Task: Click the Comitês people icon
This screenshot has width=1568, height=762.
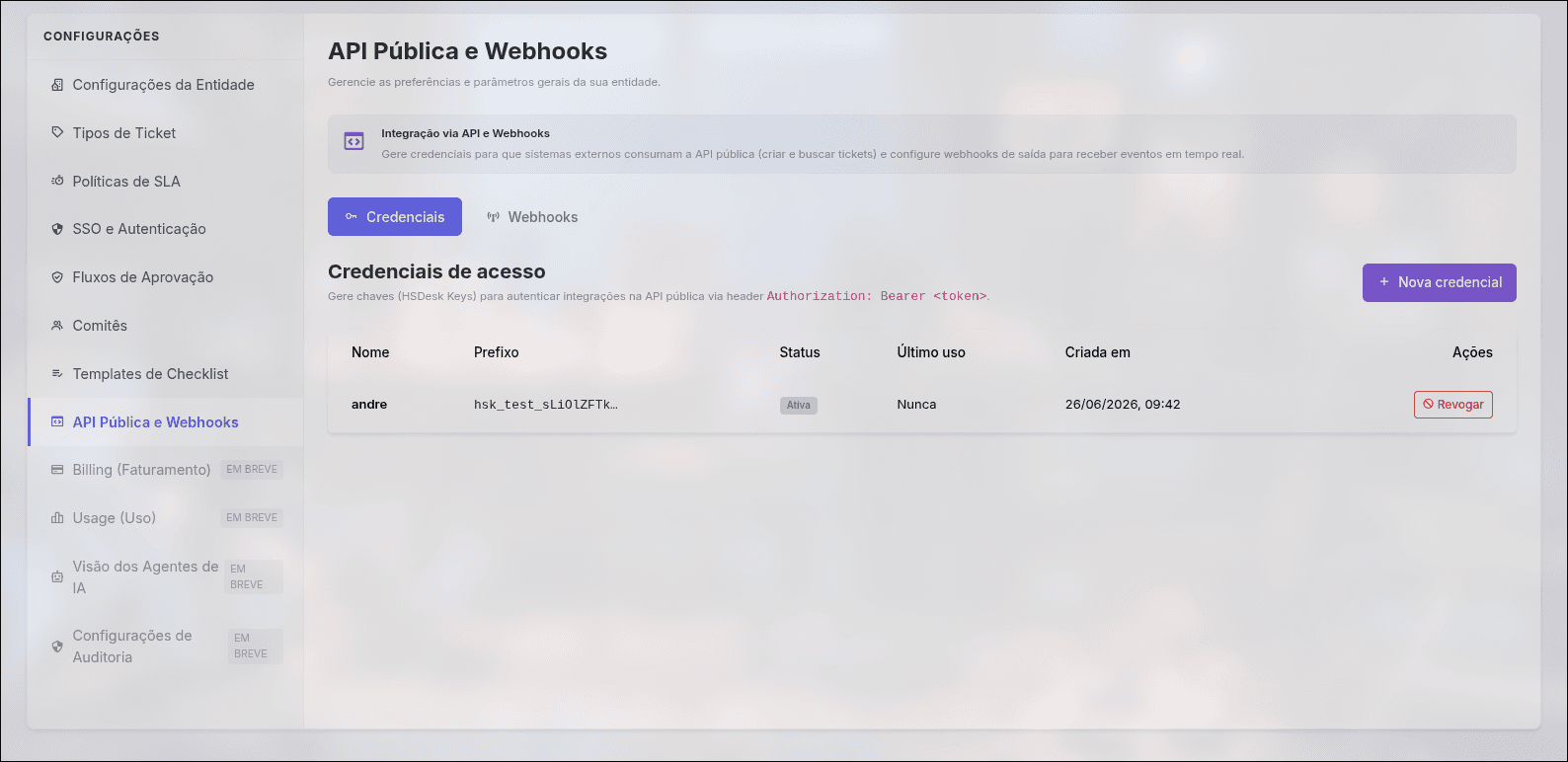Action: [57, 326]
